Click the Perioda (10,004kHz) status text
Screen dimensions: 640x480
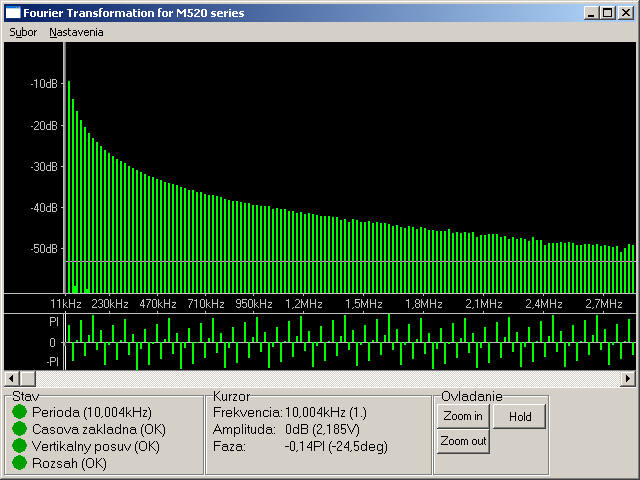coord(92,412)
